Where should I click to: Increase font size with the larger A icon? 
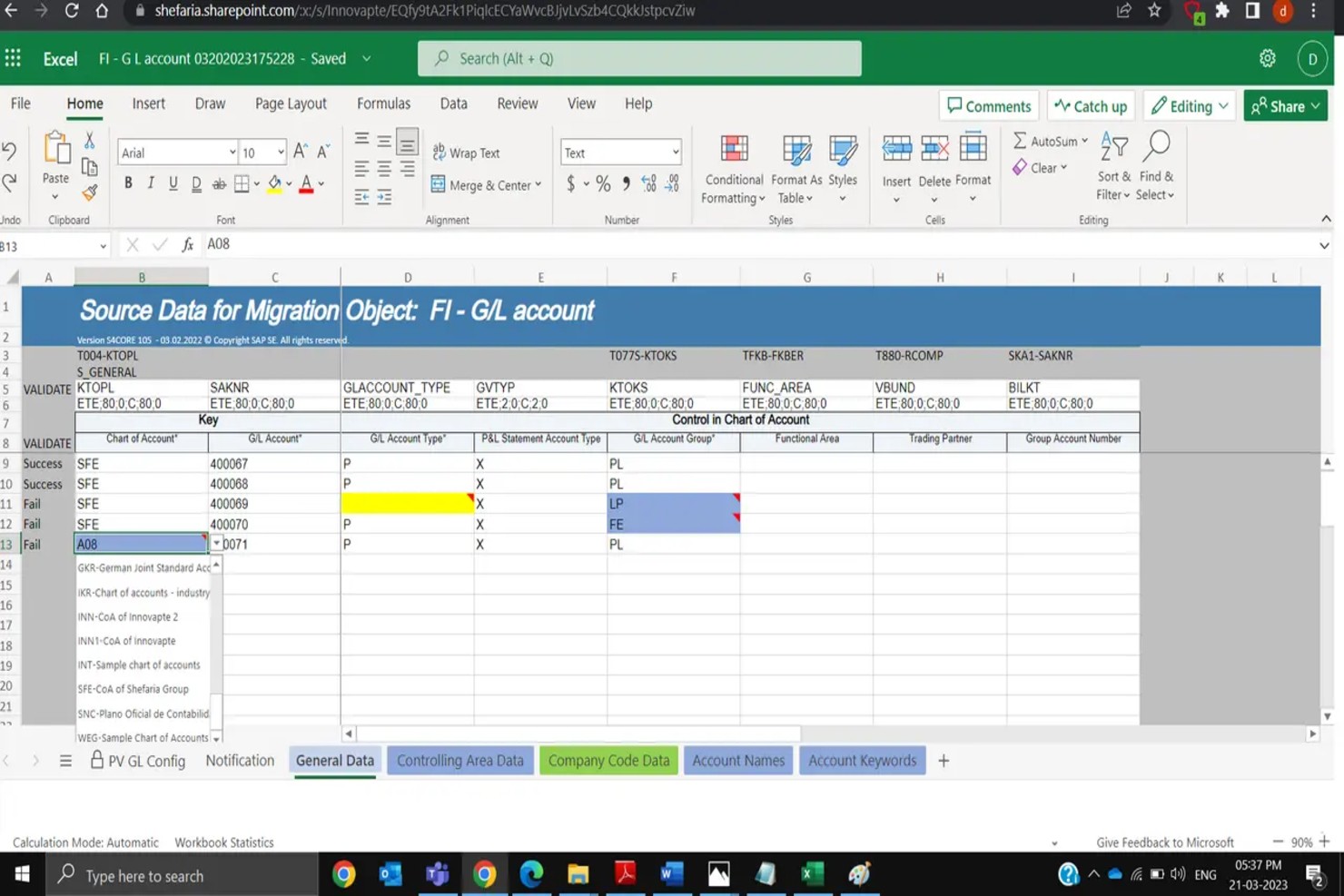pyautogui.click(x=300, y=152)
